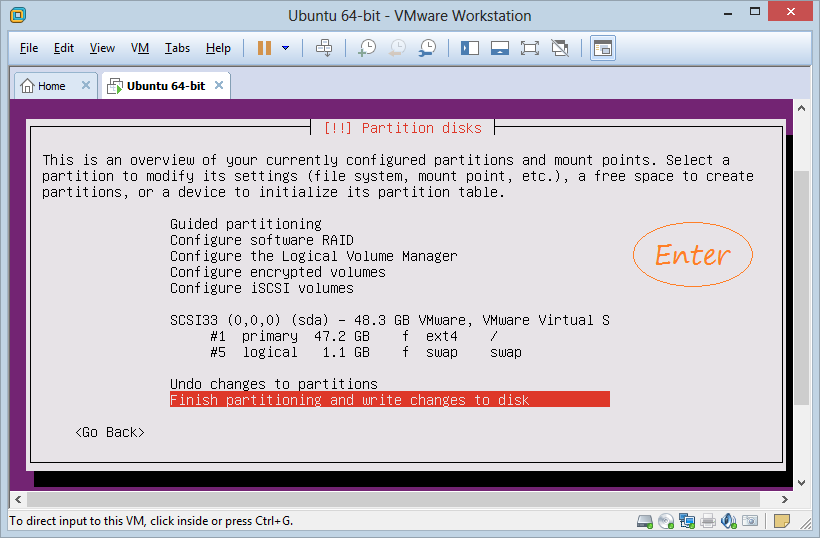Open the Tabs menu
The height and width of the screenshot is (538, 820).
click(177, 48)
